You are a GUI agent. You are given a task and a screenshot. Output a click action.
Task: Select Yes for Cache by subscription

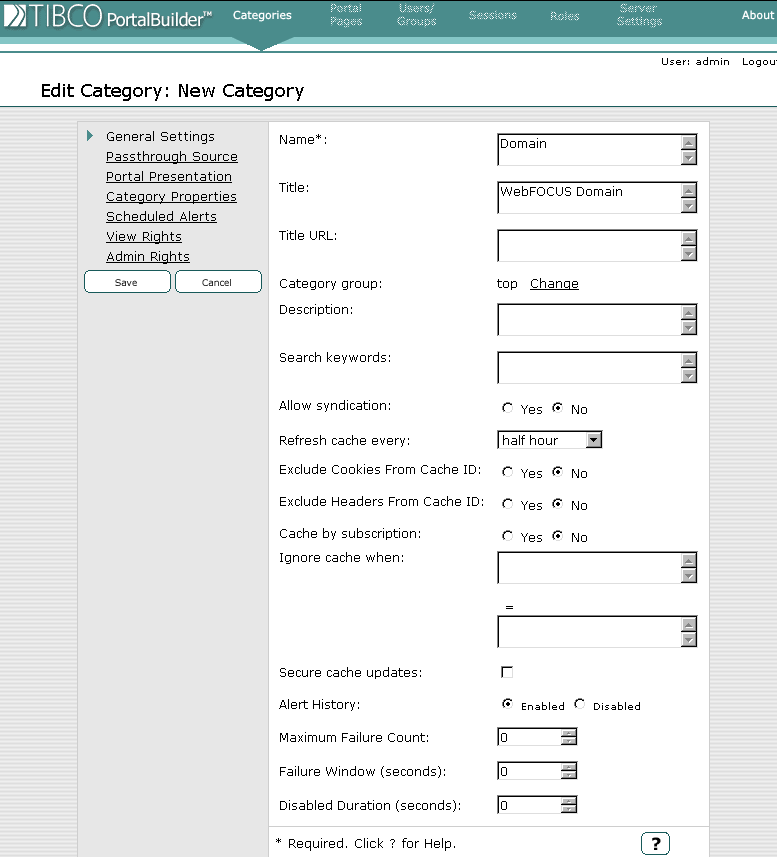(x=508, y=537)
